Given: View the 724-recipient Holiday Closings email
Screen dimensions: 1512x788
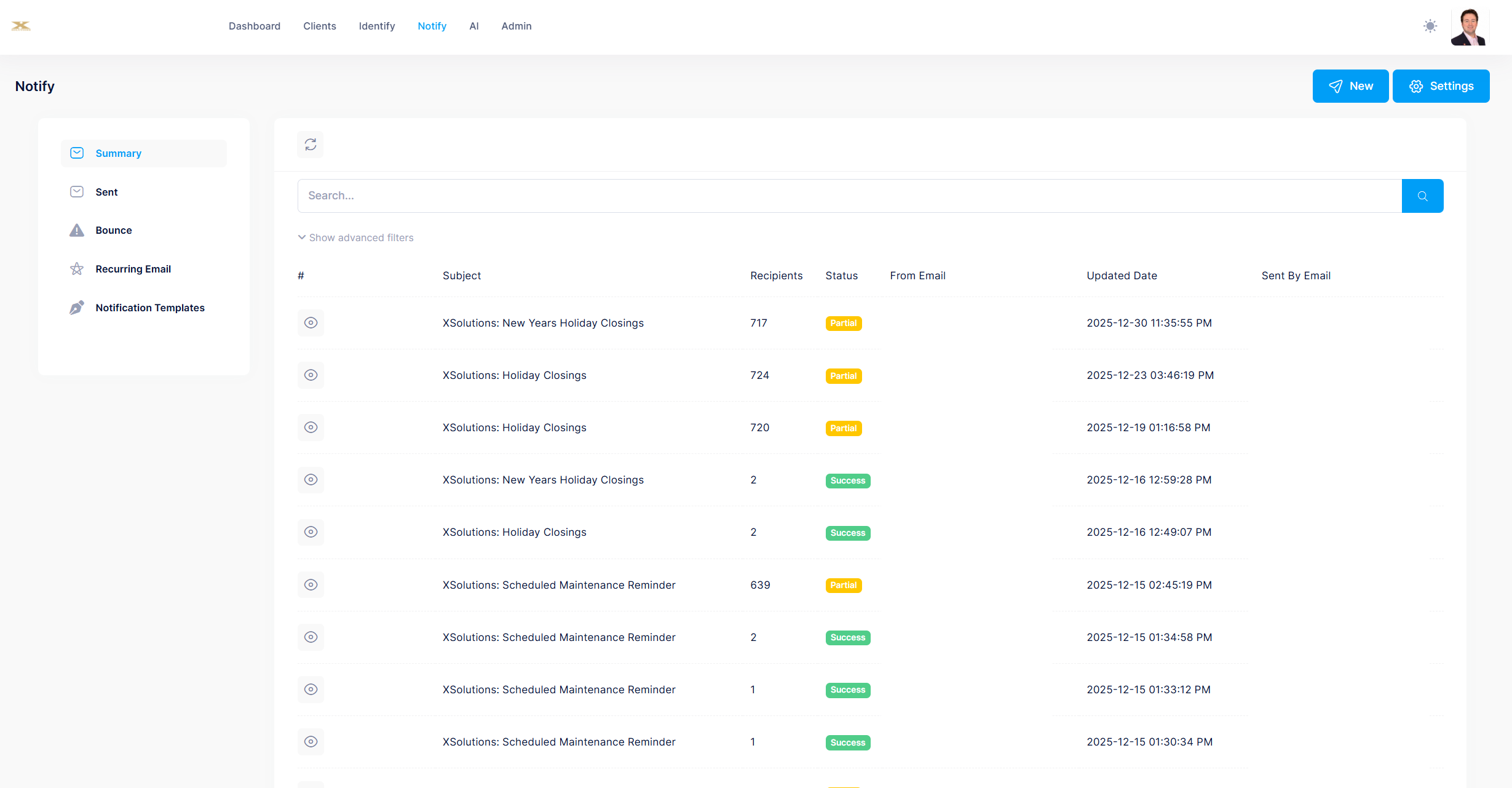Looking at the screenshot, I should (x=311, y=375).
